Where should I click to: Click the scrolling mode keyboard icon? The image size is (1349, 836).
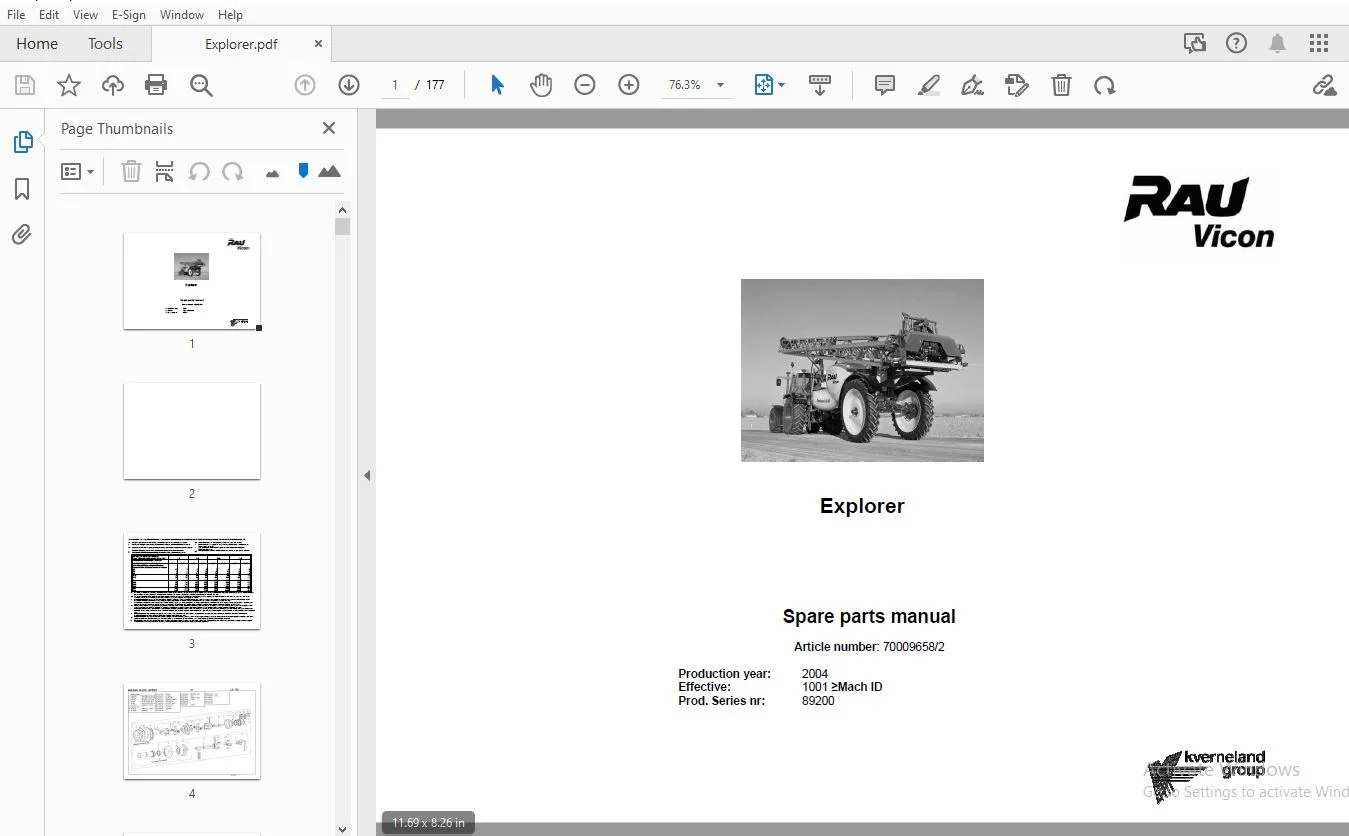[820, 85]
